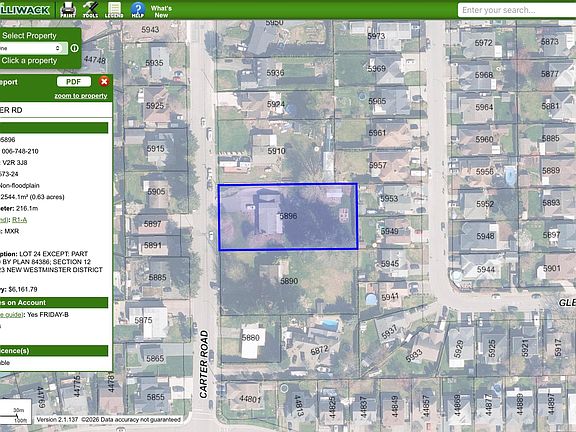576x432 pixels.
Task: Click parcel label 5855
Action: click(x=155, y=397)
